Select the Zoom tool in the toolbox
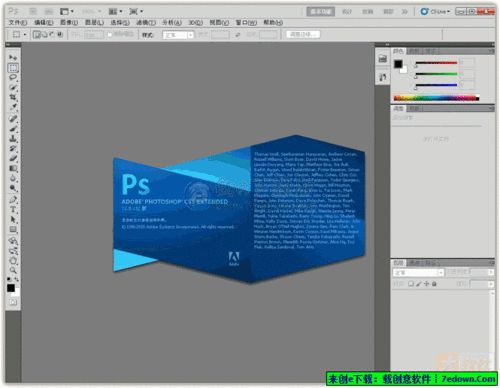This screenshot has width=500, height=388. [x=13, y=270]
